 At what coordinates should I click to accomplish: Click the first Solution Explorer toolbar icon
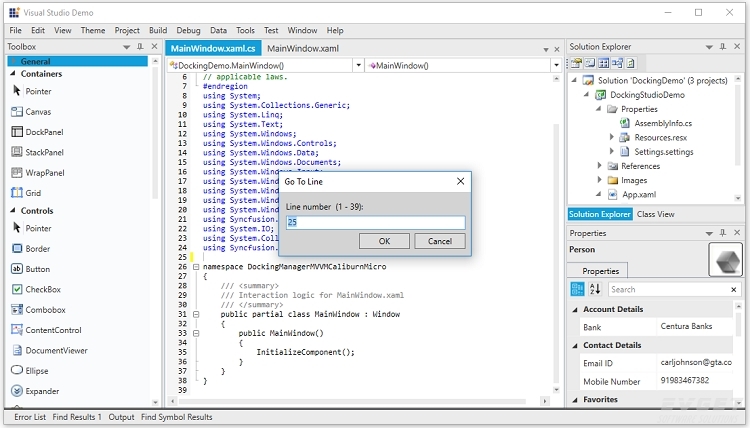(577, 63)
